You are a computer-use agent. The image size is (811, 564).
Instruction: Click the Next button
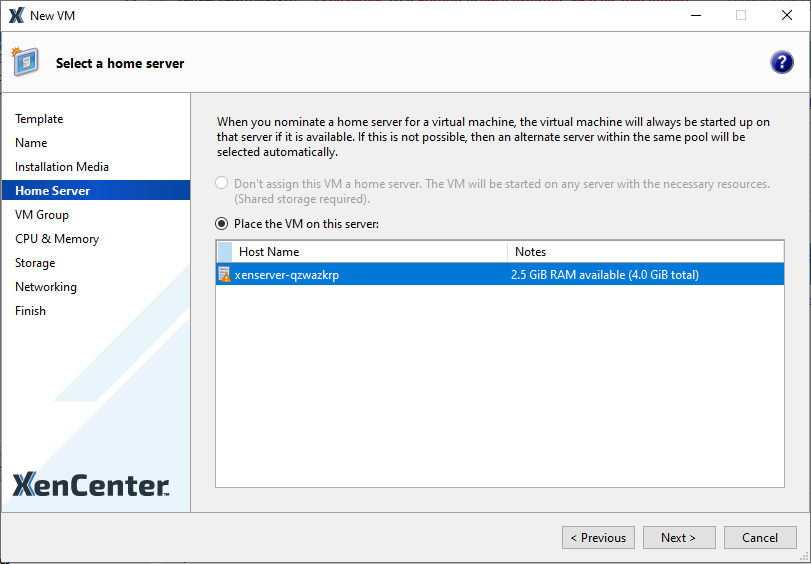pos(679,538)
